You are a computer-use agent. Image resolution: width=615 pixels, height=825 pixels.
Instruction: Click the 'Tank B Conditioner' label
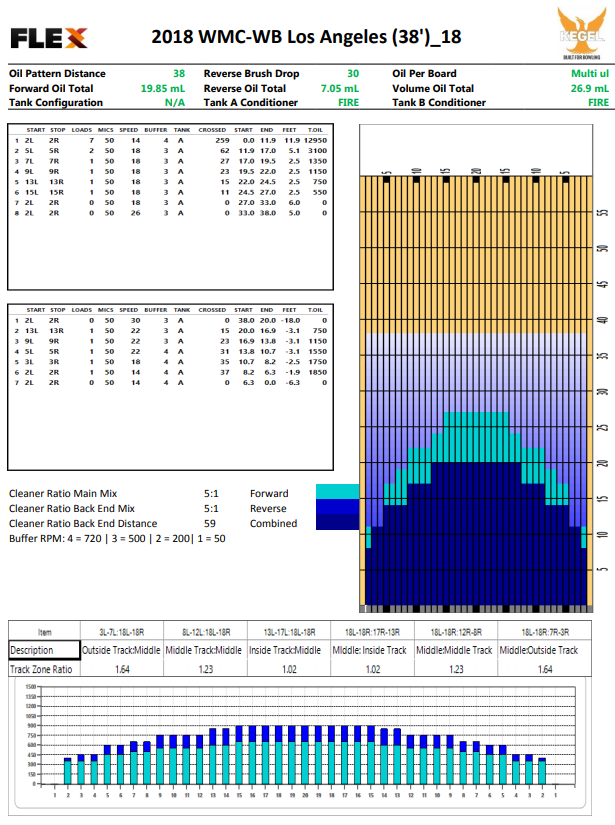coord(439,103)
